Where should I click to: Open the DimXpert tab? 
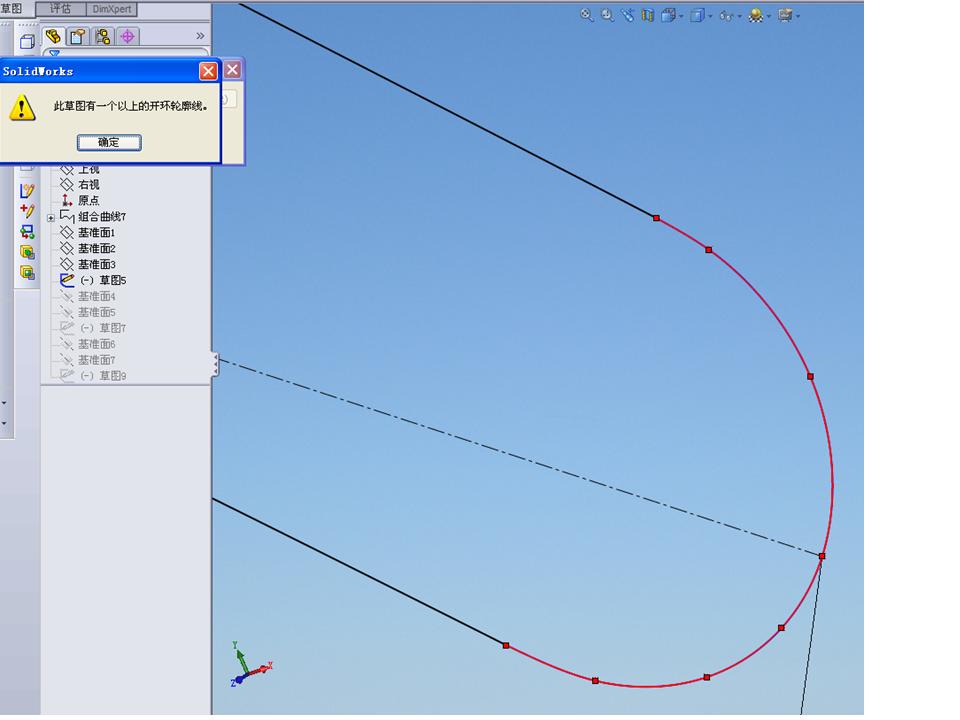click(111, 9)
